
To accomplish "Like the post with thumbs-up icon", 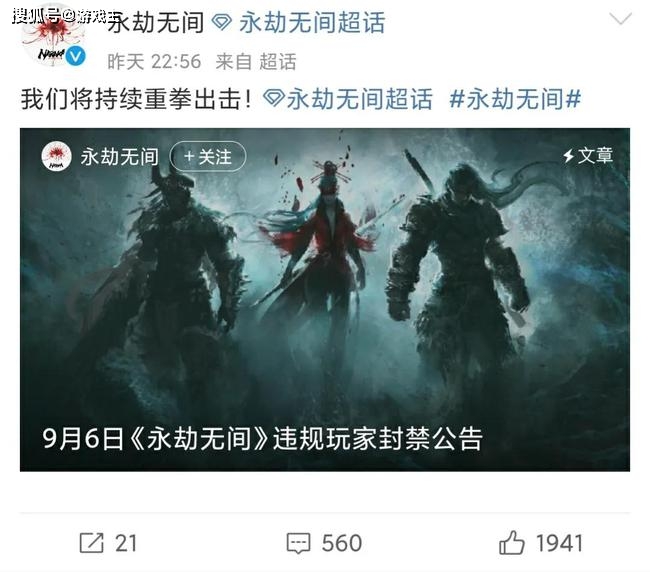I will (512, 542).
